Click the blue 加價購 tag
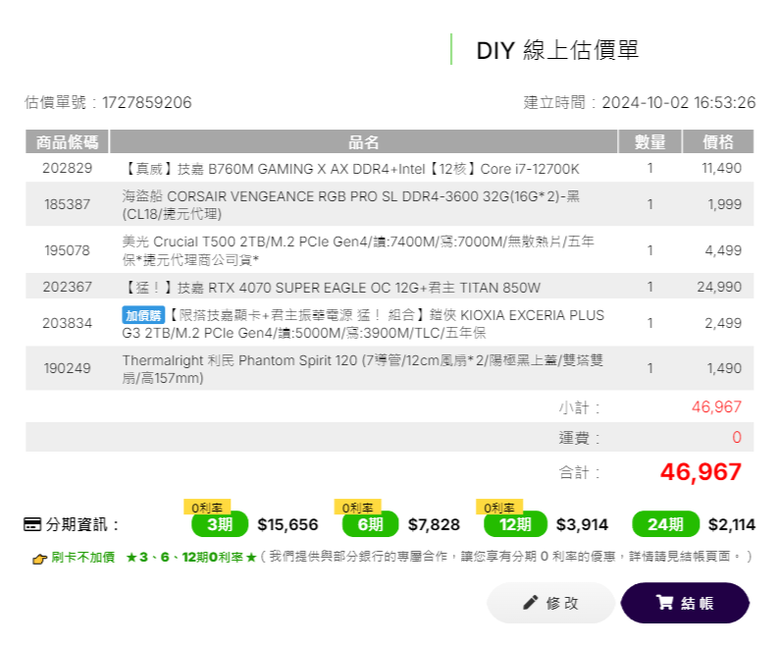The image size is (780, 647). tap(143, 315)
